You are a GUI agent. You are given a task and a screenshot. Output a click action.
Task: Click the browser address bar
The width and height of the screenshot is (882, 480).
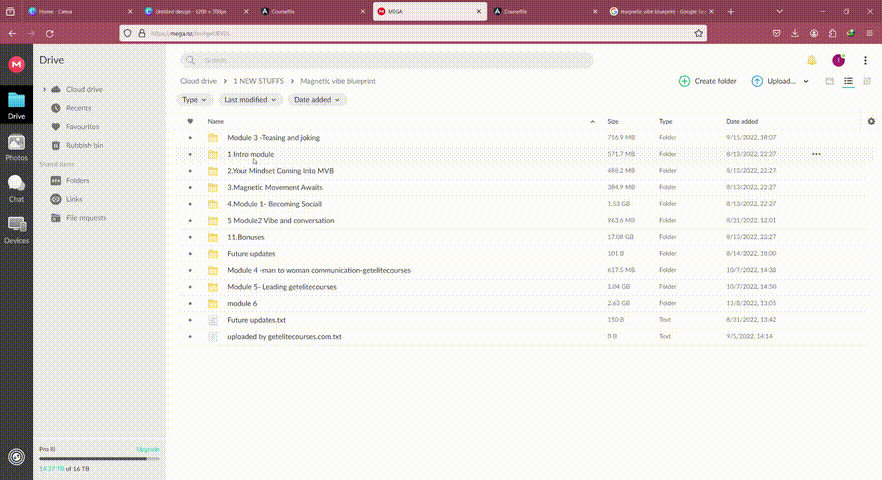pyautogui.click(x=413, y=34)
